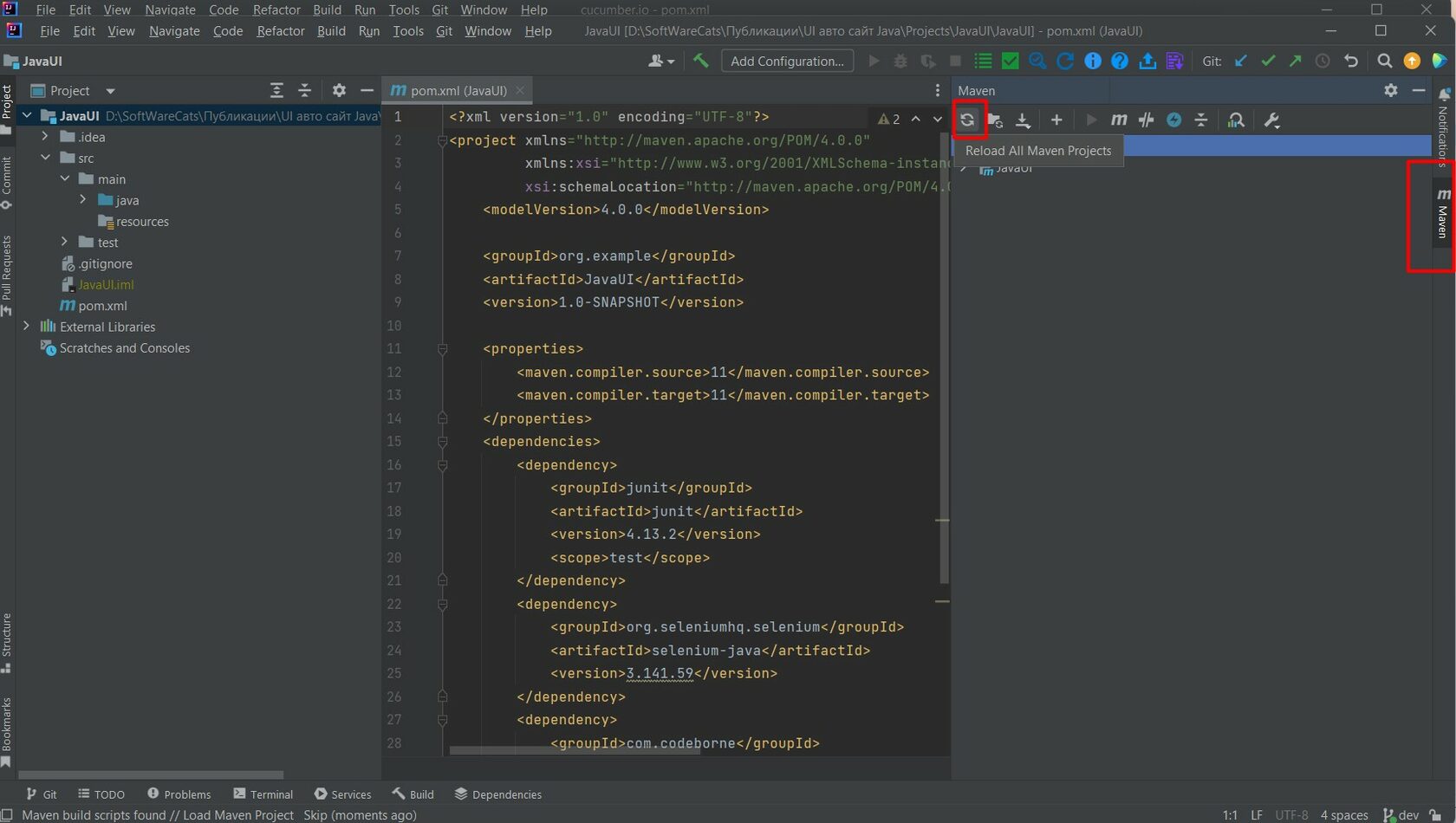Viewport: 1456px width, 823px height.
Task: Collapse all in Maven tool window
Action: 1201,120
